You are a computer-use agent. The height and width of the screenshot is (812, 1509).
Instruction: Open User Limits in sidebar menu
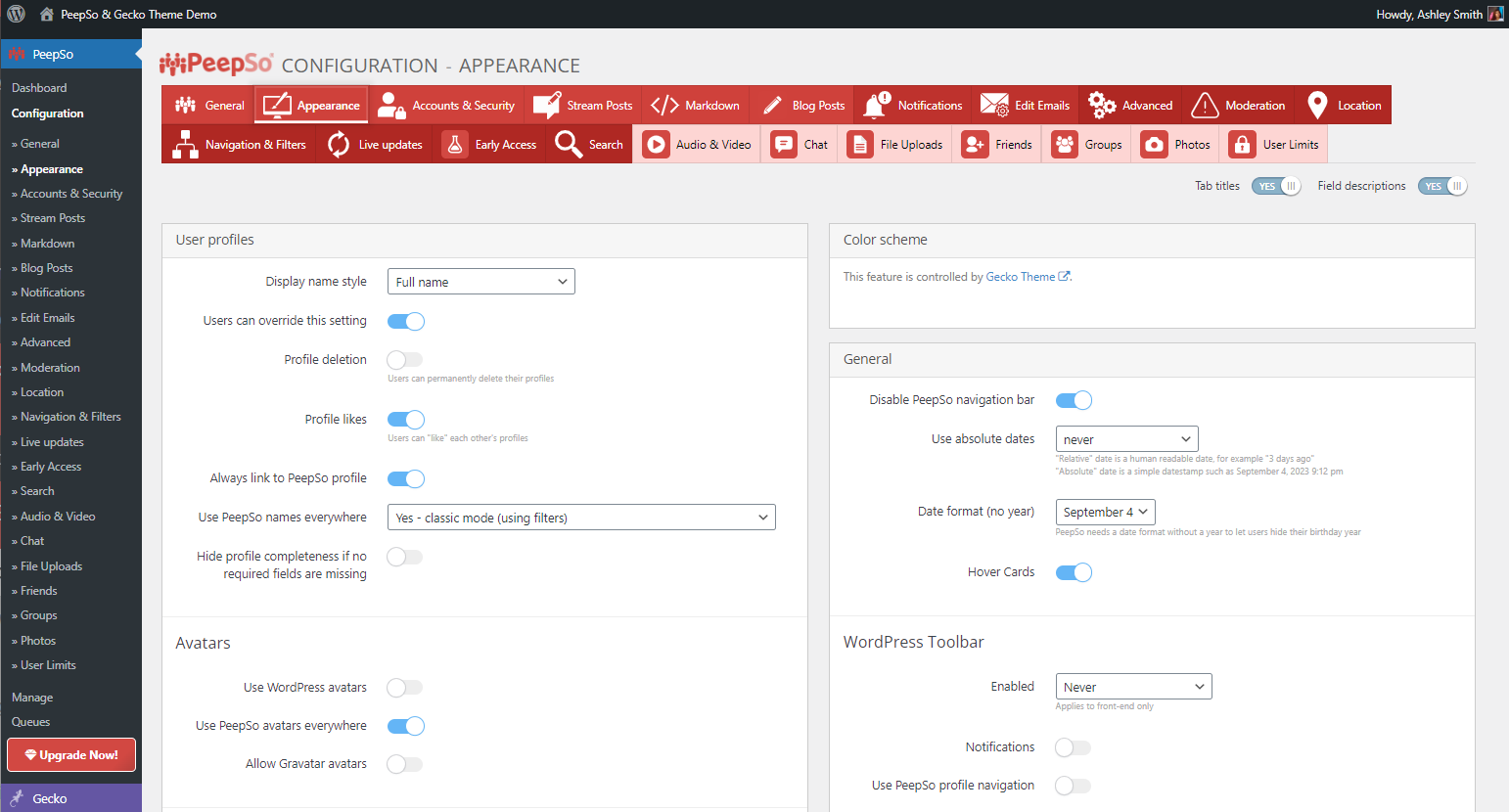(48, 665)
